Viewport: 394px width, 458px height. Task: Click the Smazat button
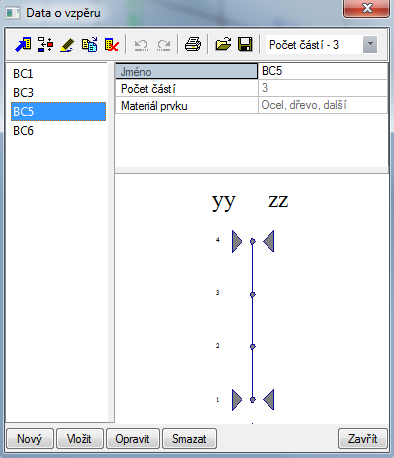click(x=189, y=439)
